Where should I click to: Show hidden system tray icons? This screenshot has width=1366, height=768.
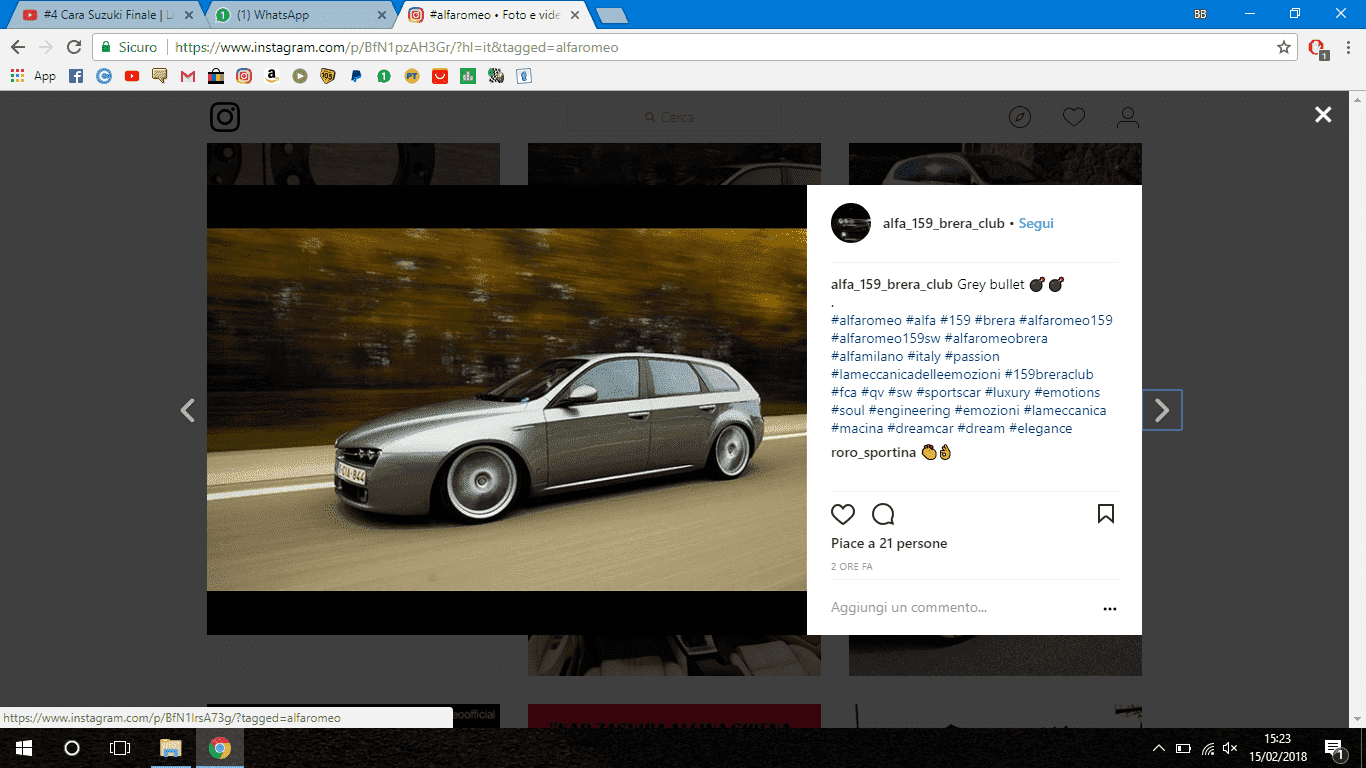1159,748
